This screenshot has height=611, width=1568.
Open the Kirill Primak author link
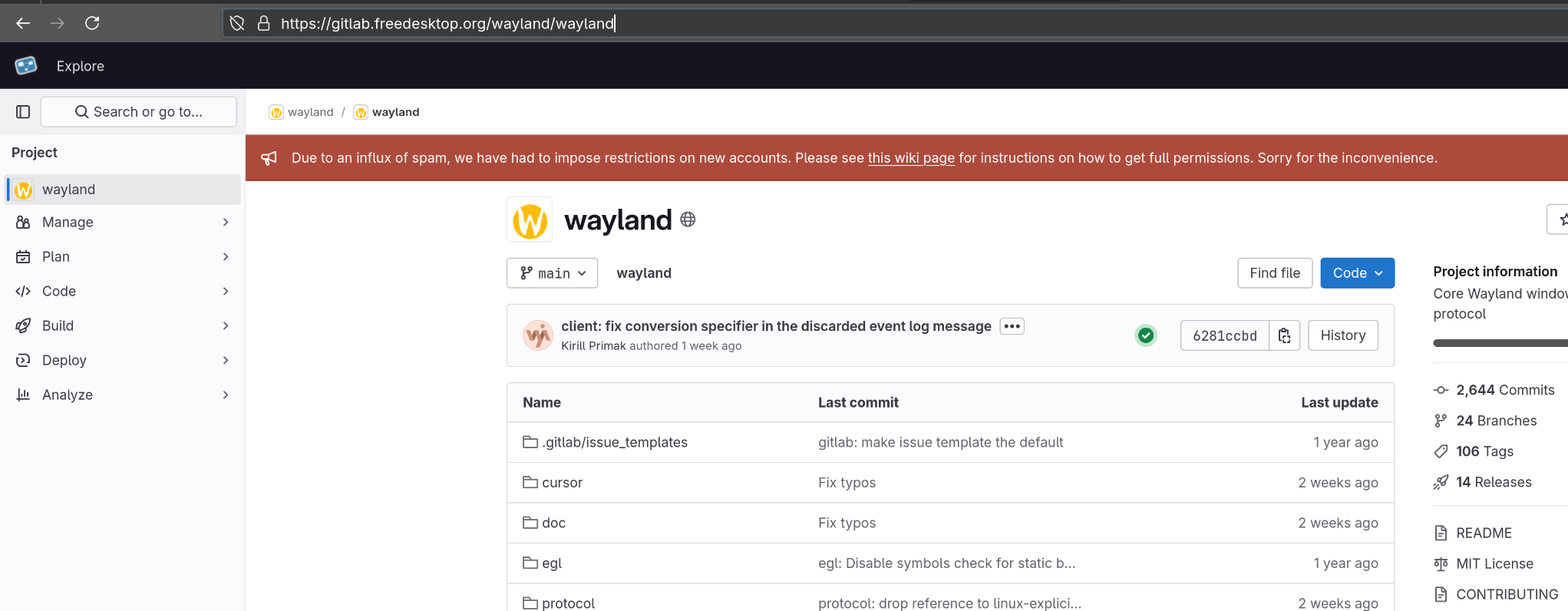pos(593,346)
